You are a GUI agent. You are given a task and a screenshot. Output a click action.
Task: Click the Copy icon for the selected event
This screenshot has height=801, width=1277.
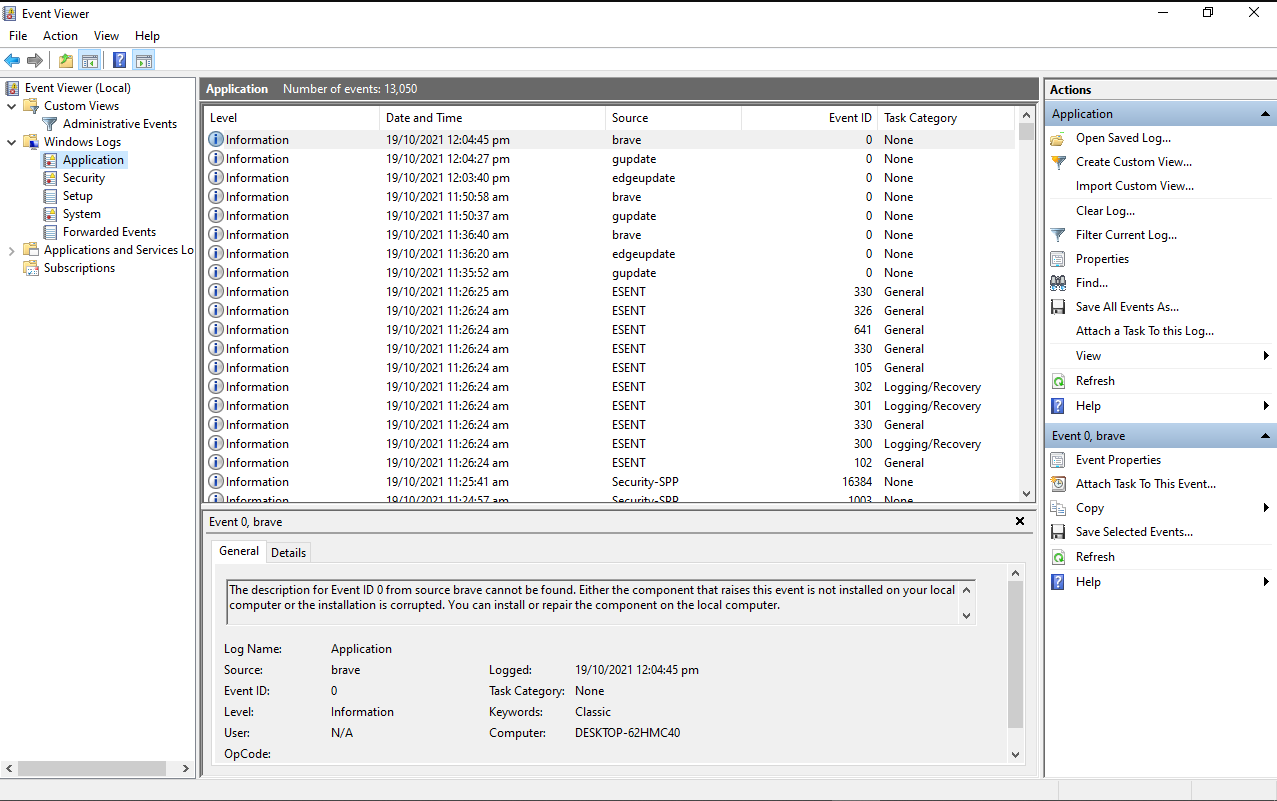[x=1059, y=507]
